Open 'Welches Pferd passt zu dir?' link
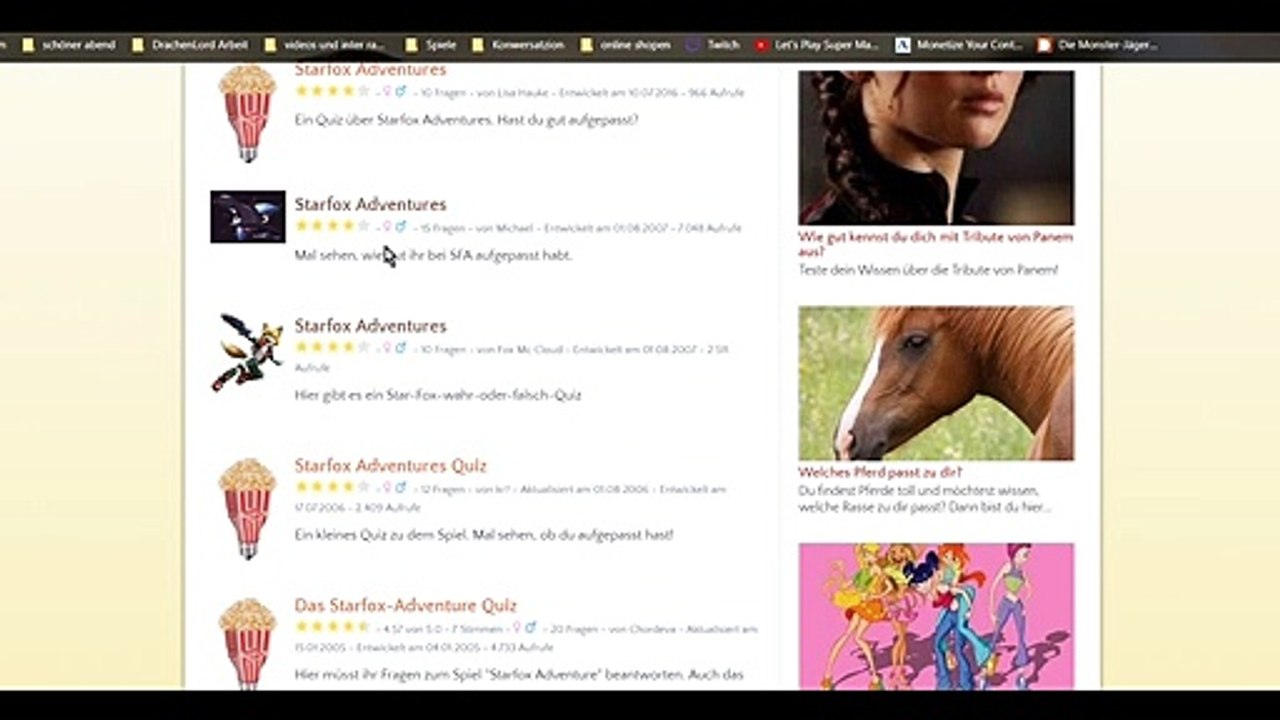 [x=880, y=472]
